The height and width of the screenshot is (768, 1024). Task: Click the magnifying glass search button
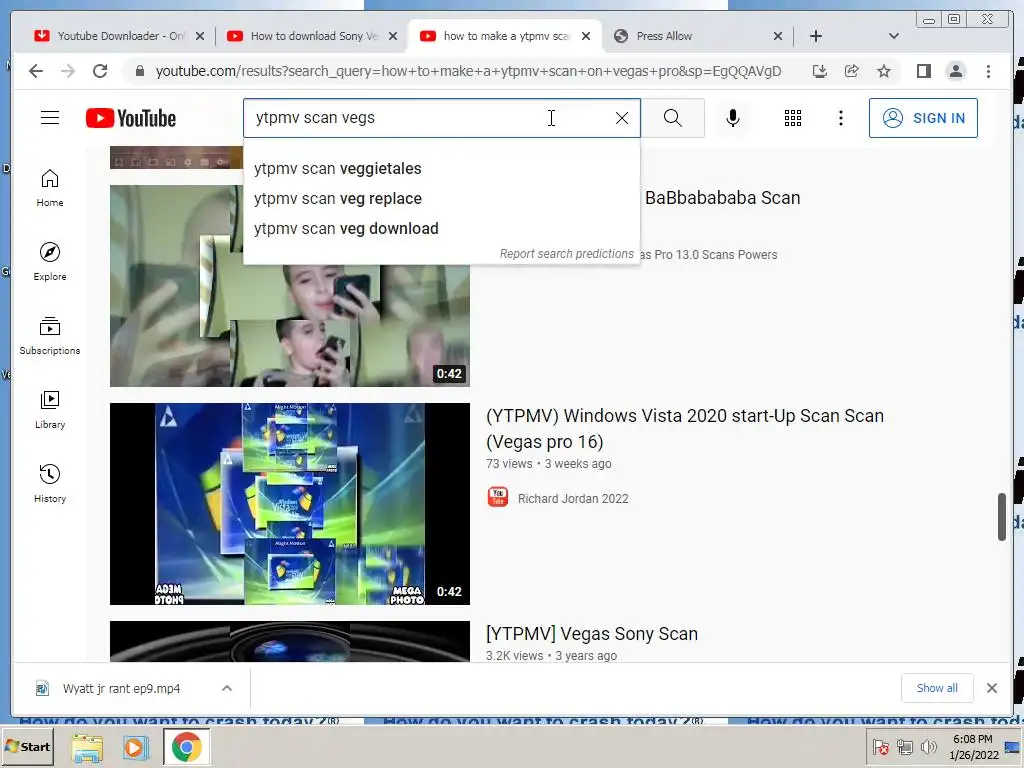673,118
